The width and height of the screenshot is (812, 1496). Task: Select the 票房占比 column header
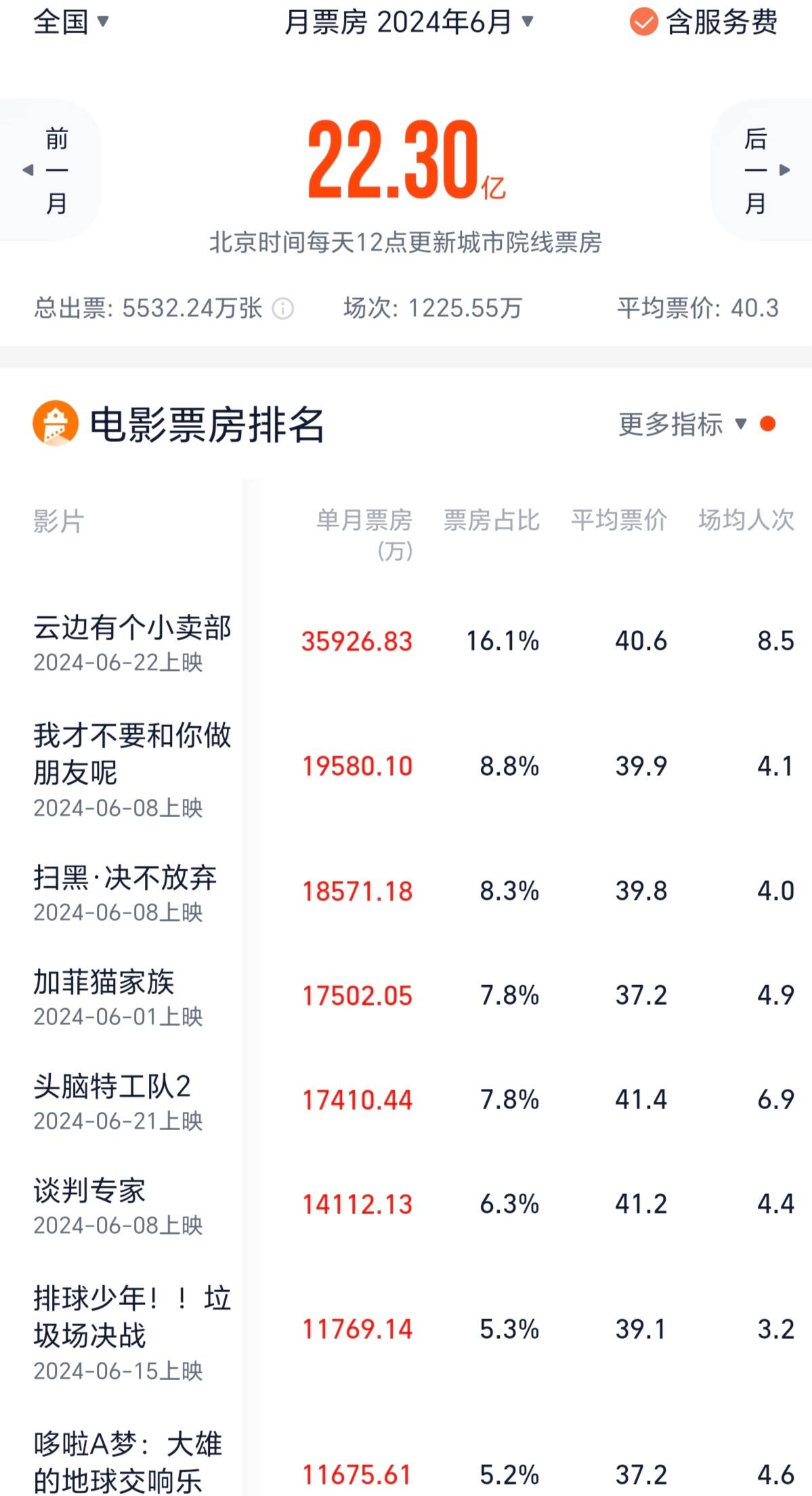point(491,520)
